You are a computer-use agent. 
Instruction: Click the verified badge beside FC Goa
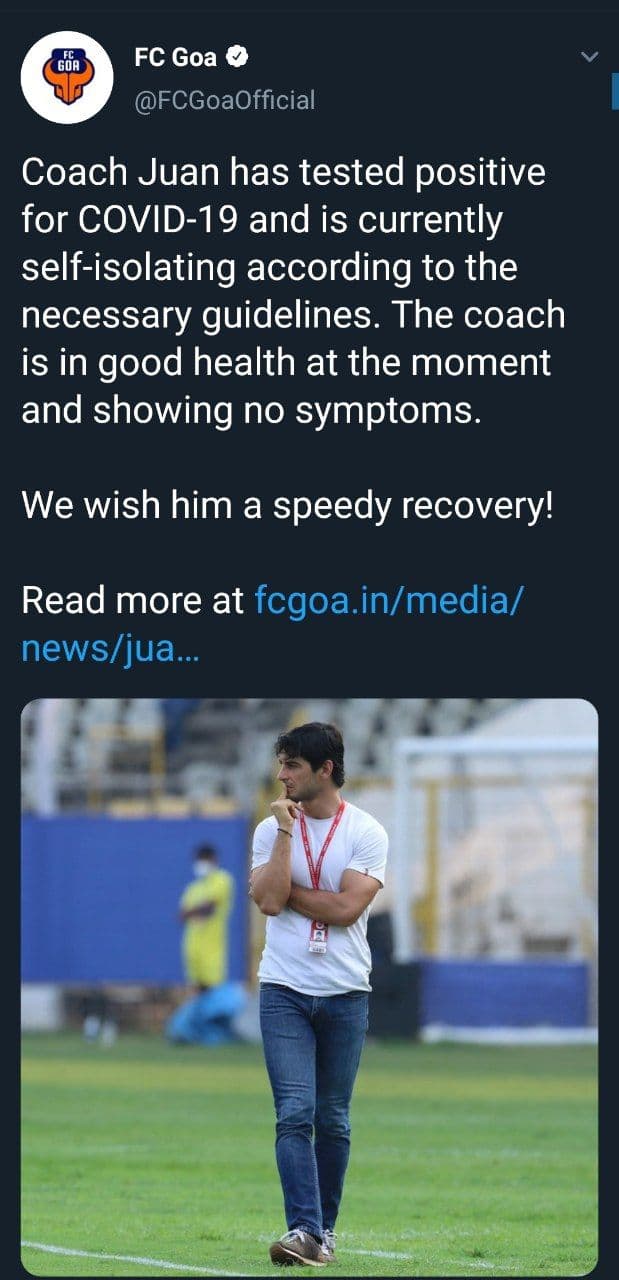236,58
